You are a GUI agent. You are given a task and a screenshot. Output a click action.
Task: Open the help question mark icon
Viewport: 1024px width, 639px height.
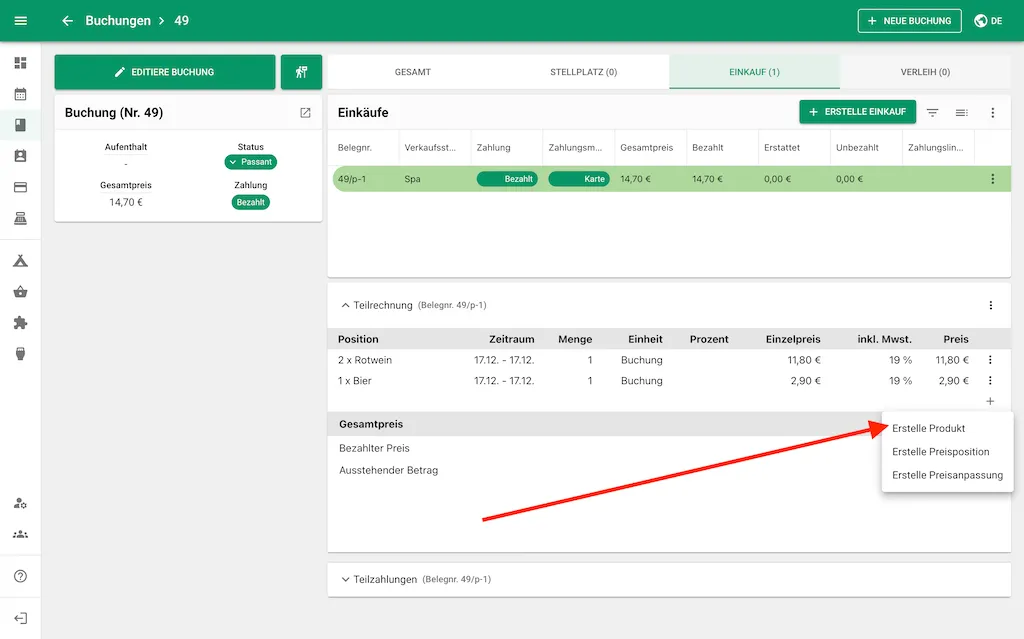click(20, 576)
